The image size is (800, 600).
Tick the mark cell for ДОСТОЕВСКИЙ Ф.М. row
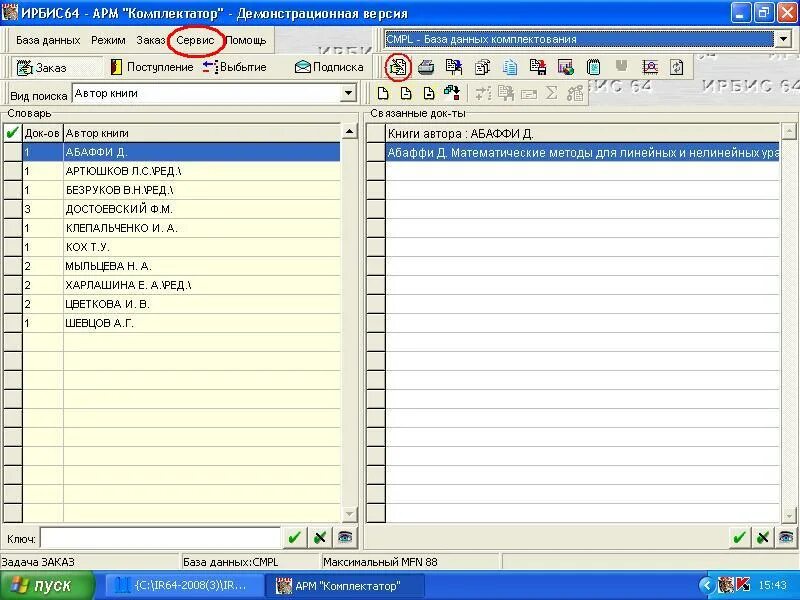coord(12,209)
